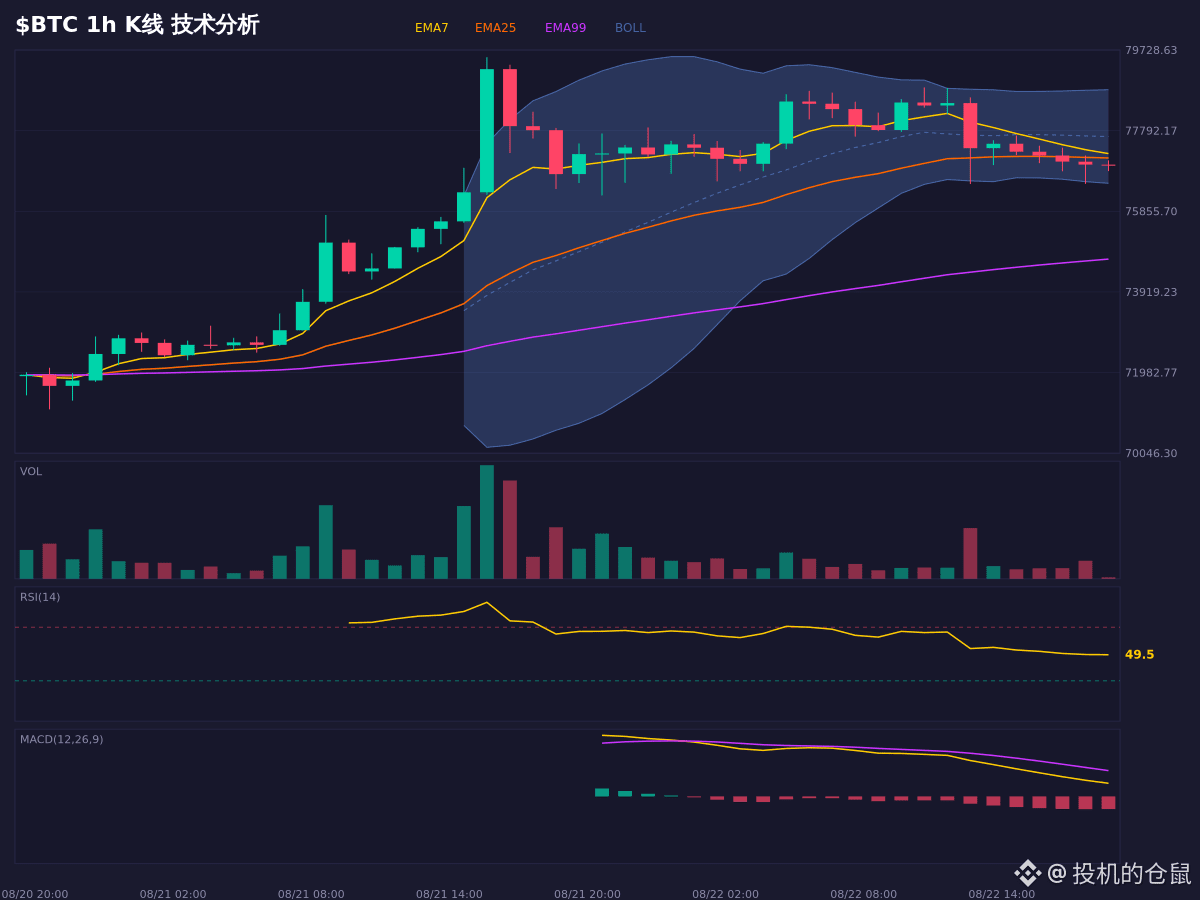Click time axis label 08/20 20:00
The image size is (1200, 900).
pyautogui.click(x=35, y=894)
